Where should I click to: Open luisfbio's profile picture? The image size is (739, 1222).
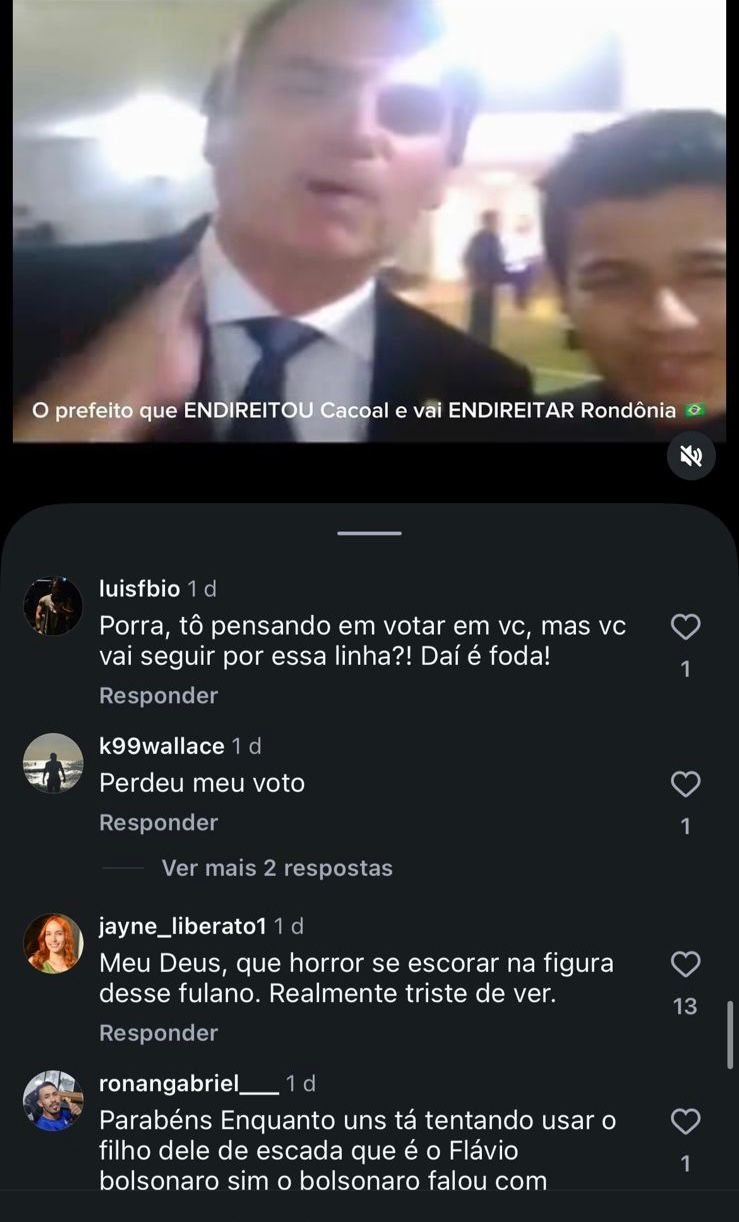point(53,606)
